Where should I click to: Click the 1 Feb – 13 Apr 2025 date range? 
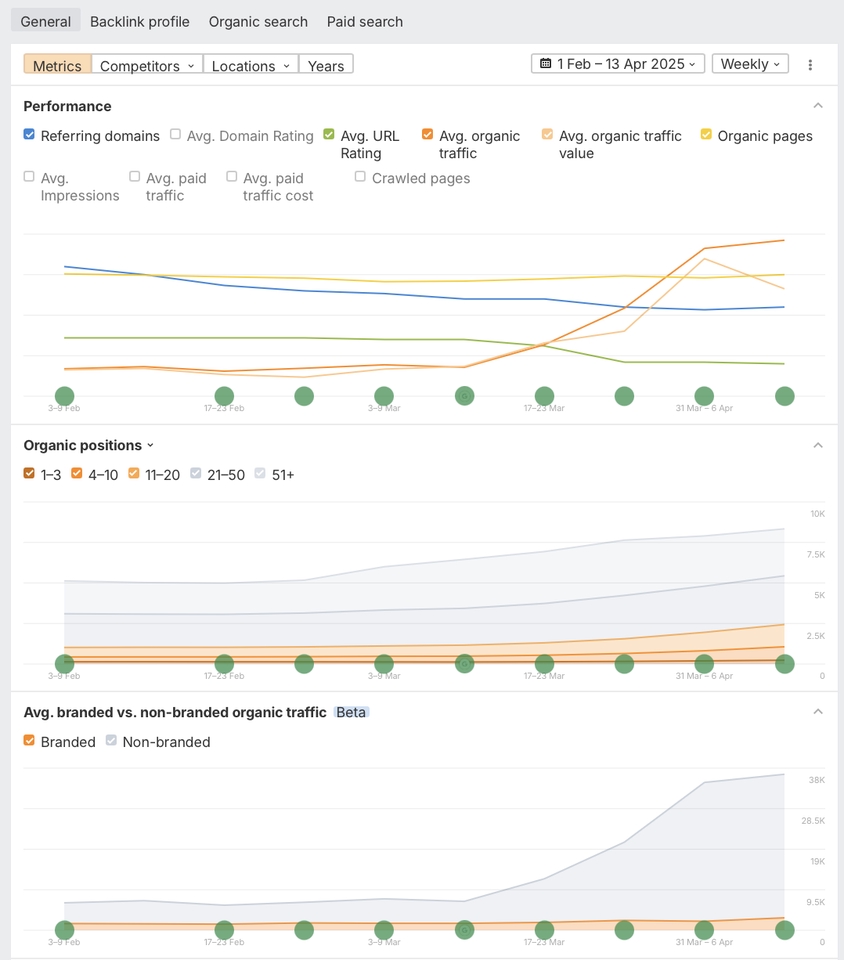pyautogui.click(x=617, y=63)
